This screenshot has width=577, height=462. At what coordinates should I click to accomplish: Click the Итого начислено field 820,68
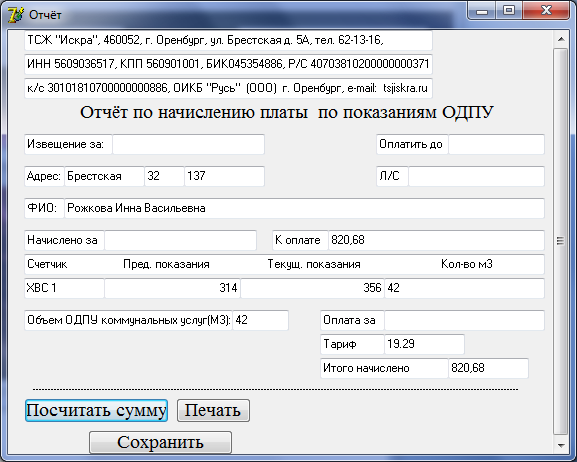point(489,368)
